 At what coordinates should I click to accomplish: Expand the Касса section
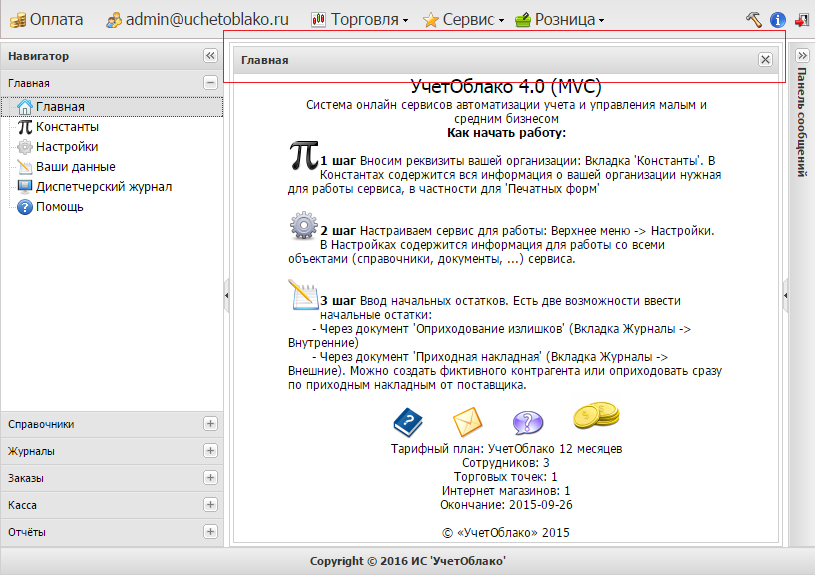[210, 505]
